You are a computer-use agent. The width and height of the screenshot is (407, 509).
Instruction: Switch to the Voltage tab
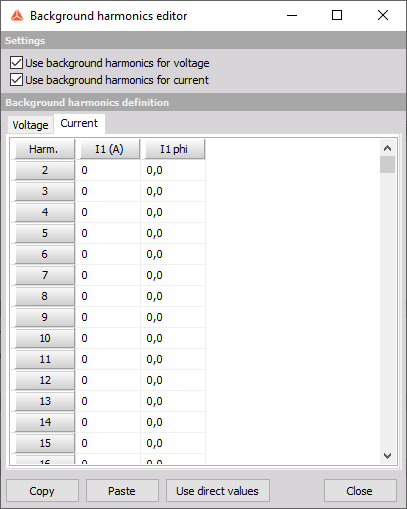click(x=30, y=125)
